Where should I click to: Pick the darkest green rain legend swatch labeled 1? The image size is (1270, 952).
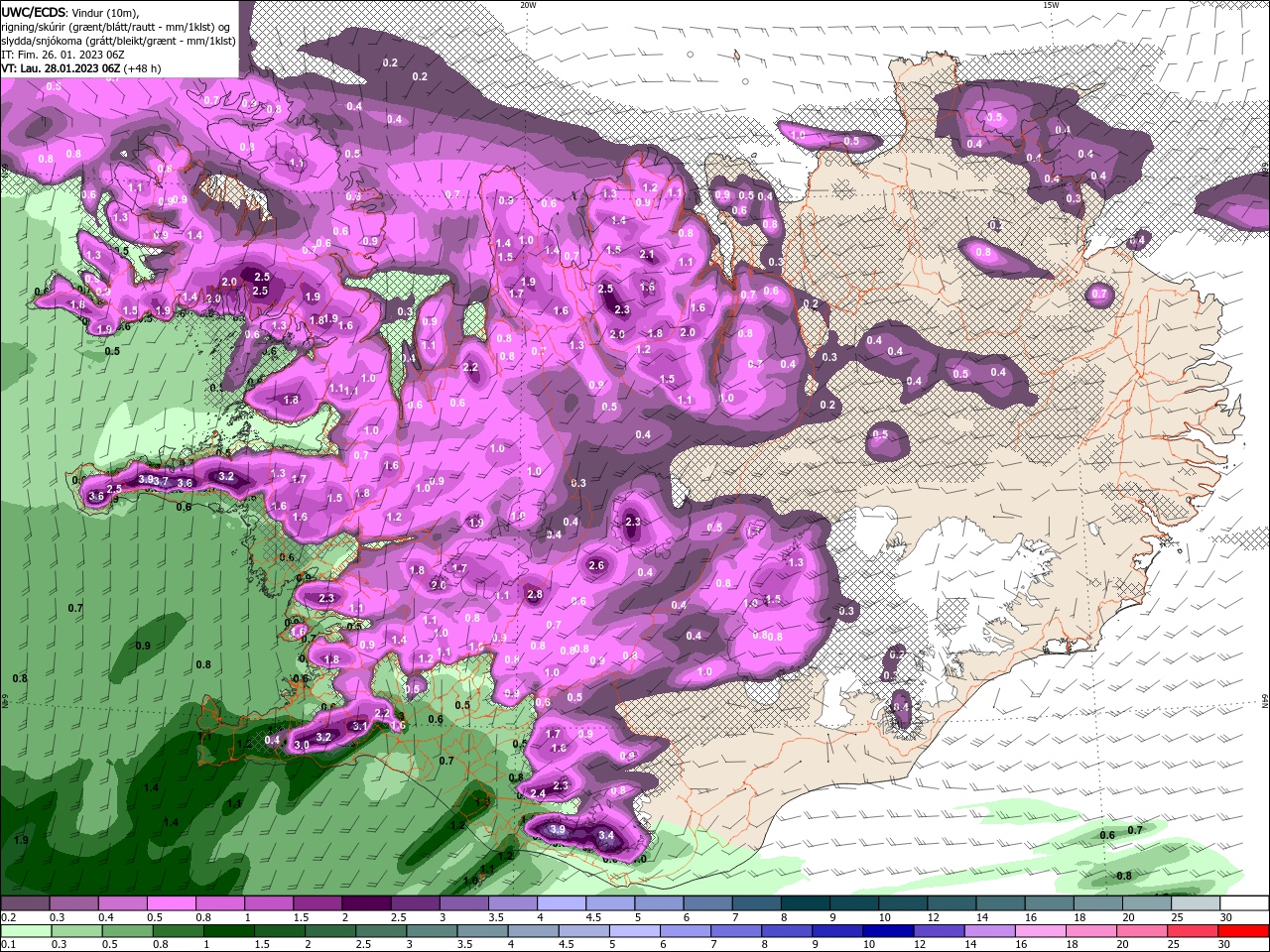[x=229, y=931]
